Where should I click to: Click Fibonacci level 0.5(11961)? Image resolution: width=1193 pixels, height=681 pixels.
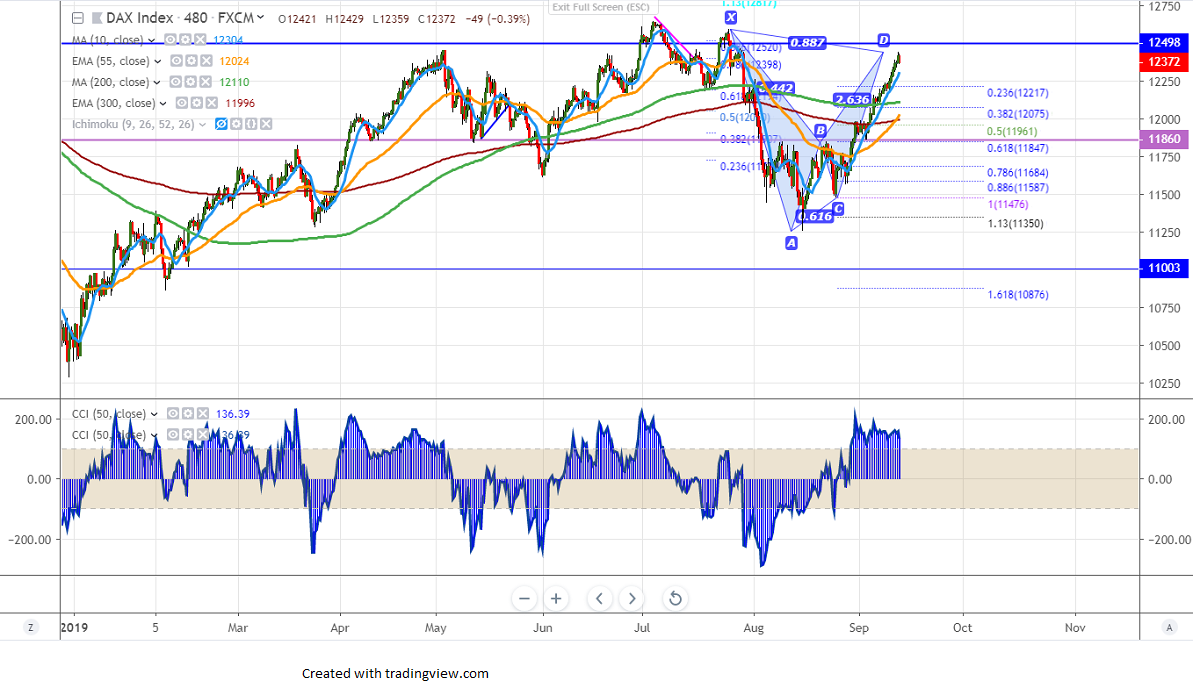[1012, 132]
